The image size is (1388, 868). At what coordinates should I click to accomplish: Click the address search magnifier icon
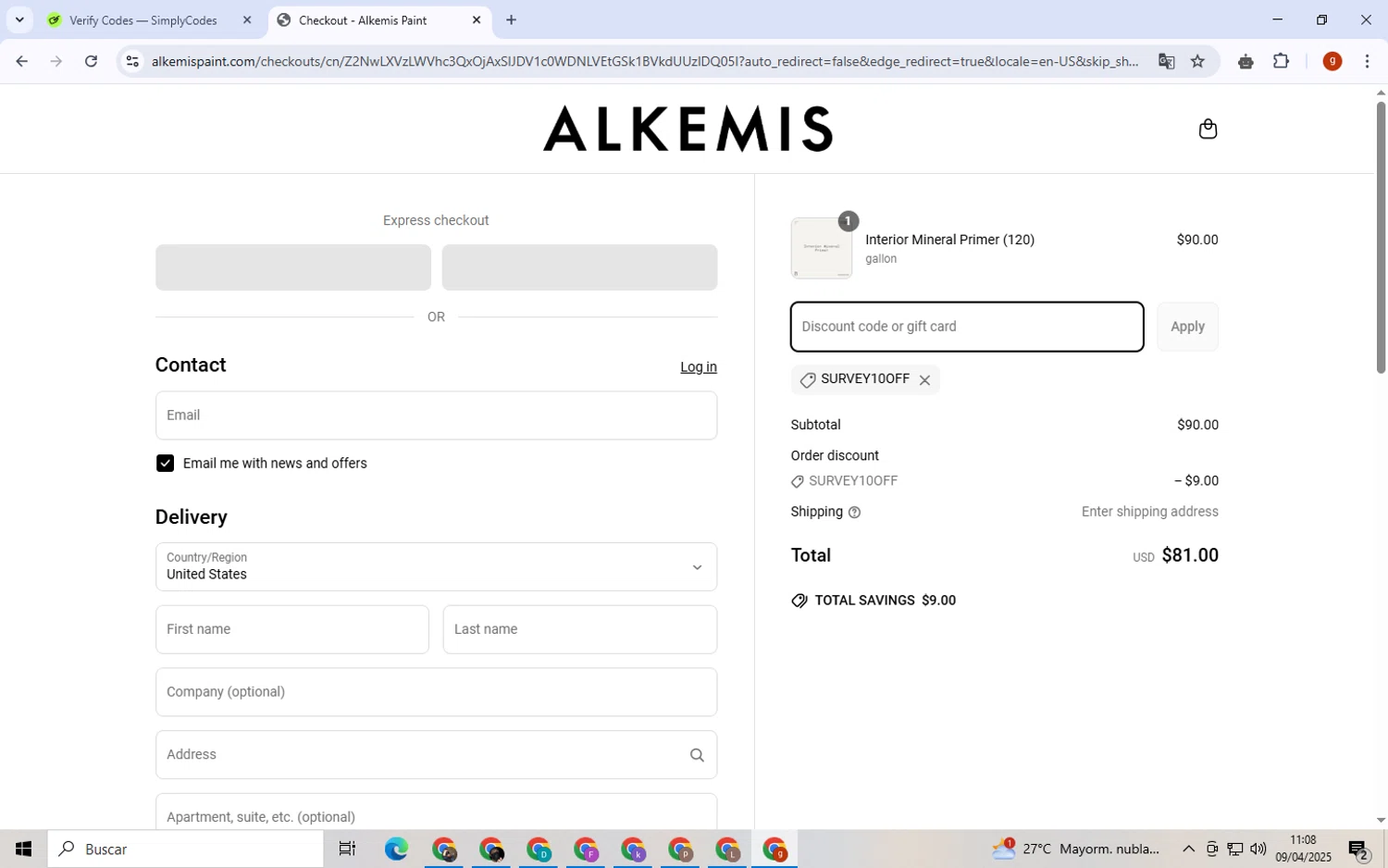[x=697, y=755]
